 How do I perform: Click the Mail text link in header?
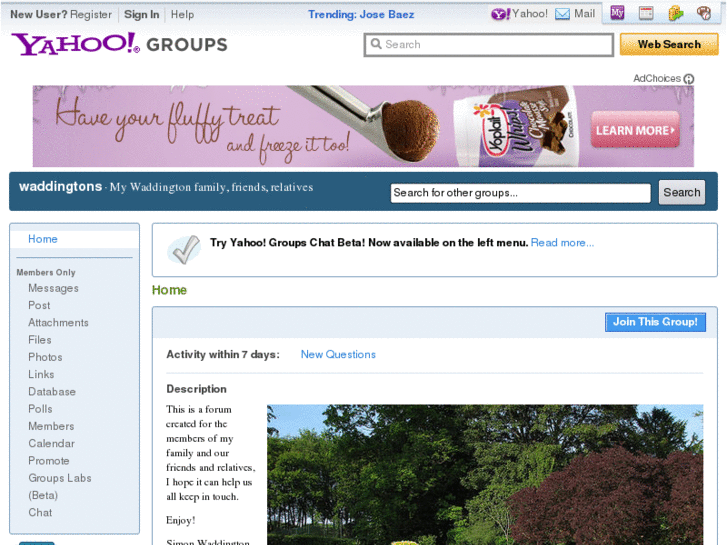coord(584,14)
